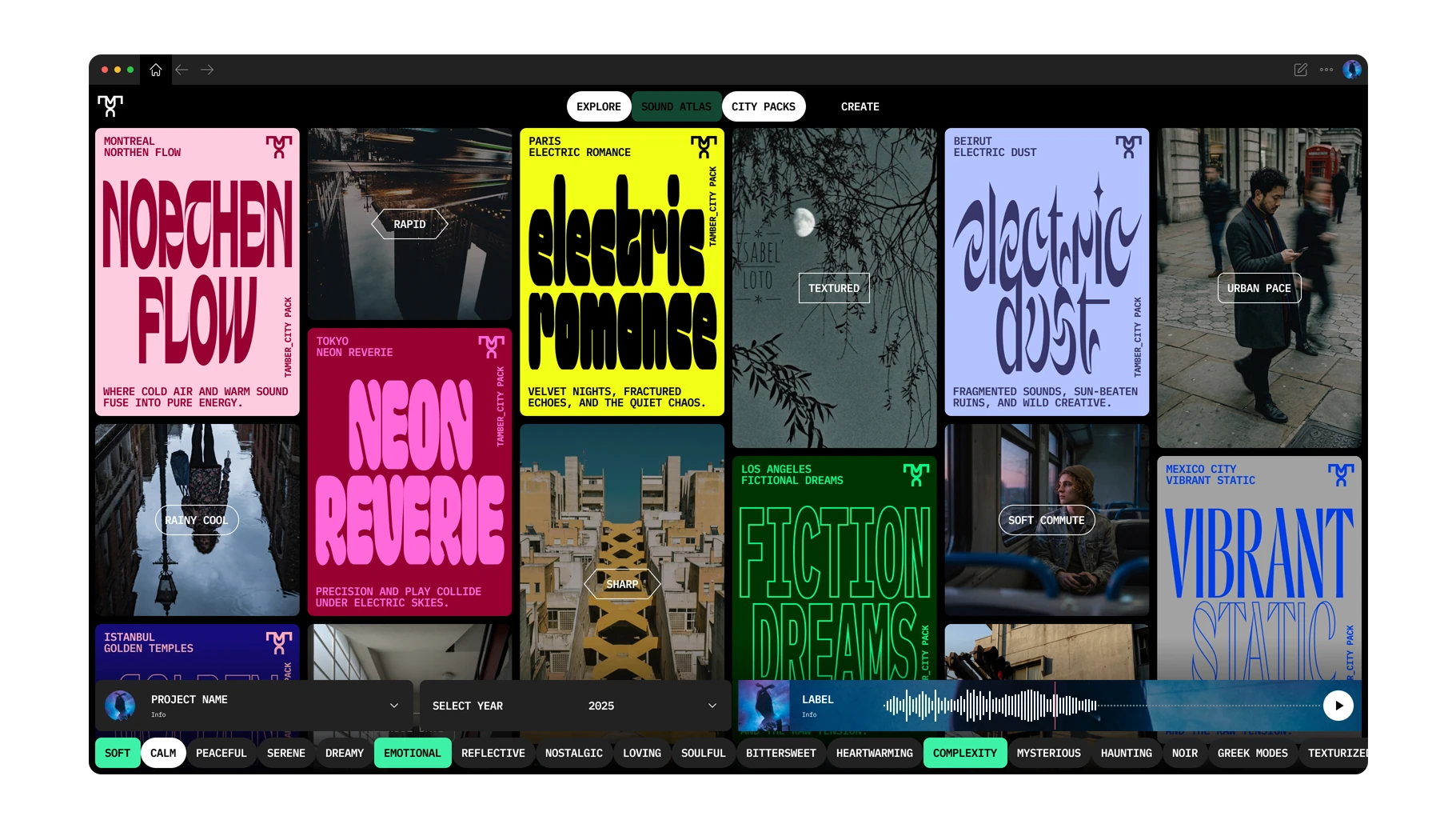Go to the home page icon
This screenshot has height=828, width=1456.
[x=156, y=70]
